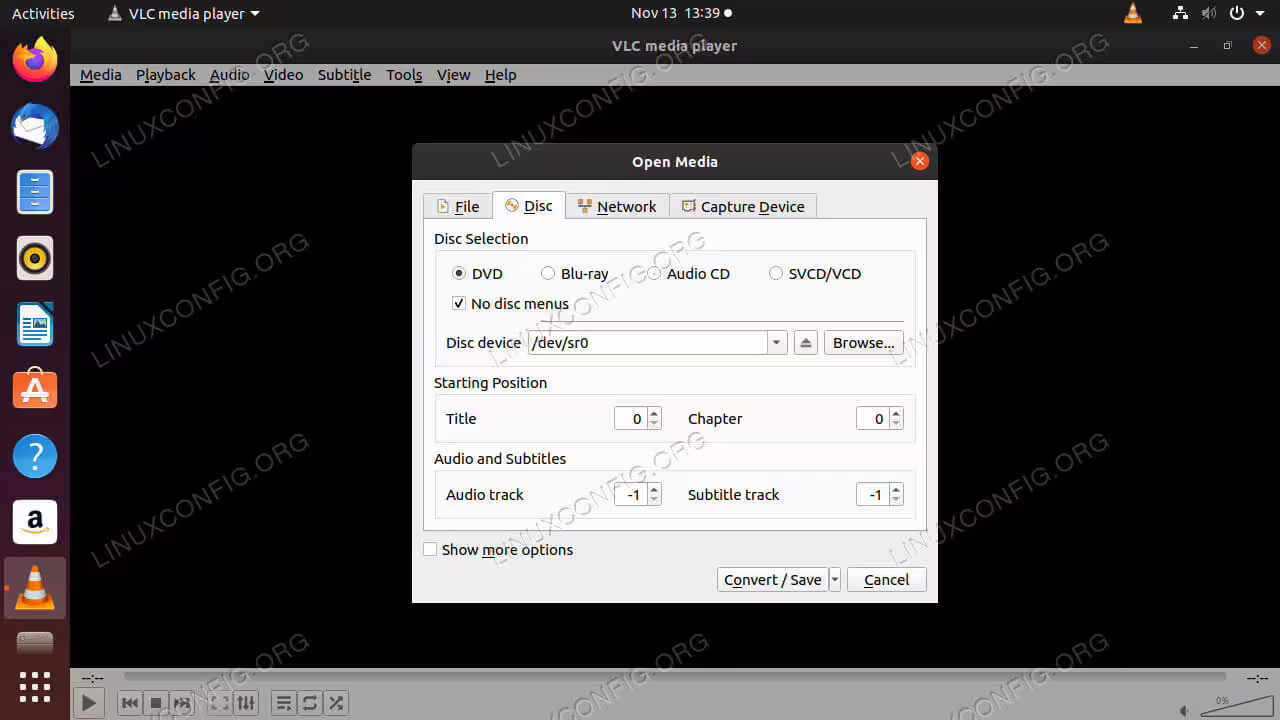
Task: Open LibreOffice Writer from the dock
Action: [35, 324]
